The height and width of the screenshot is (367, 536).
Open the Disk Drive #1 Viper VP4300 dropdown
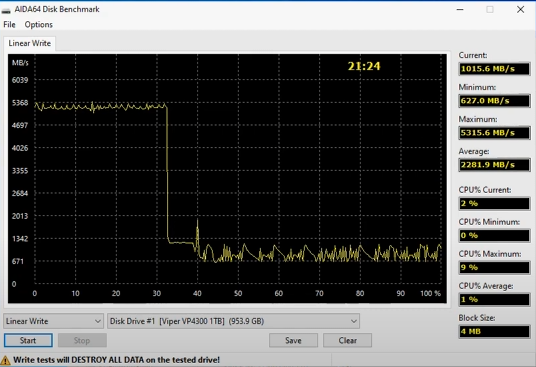(233, 321)
